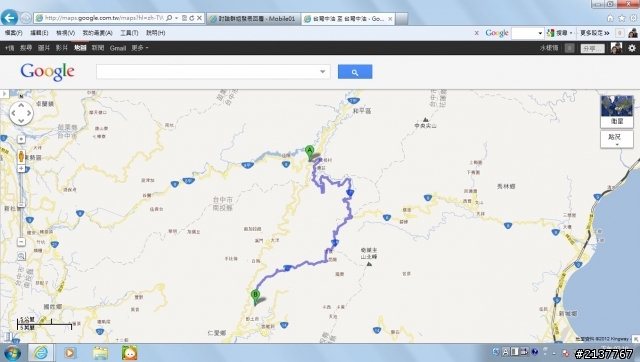Viewport: 640px width, 362px height.
Task: Click the maps.google.com.tw address field
Action: click(104, 18)
